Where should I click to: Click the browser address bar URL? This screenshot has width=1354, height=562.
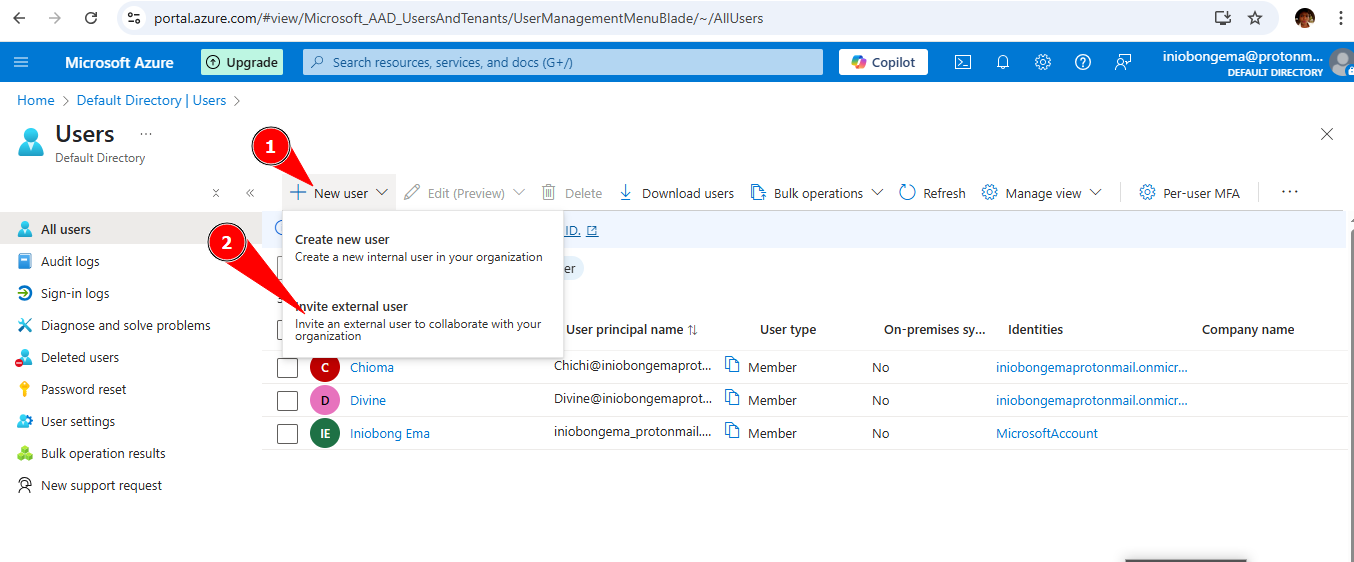click(x=460, y=18)
